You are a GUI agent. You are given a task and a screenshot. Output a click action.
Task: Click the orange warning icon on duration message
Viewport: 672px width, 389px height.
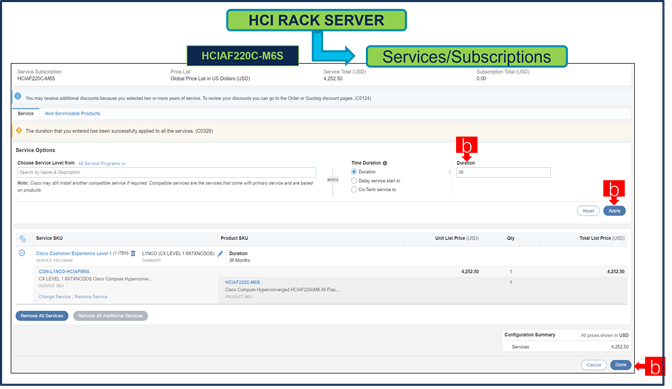coord(19,131)
